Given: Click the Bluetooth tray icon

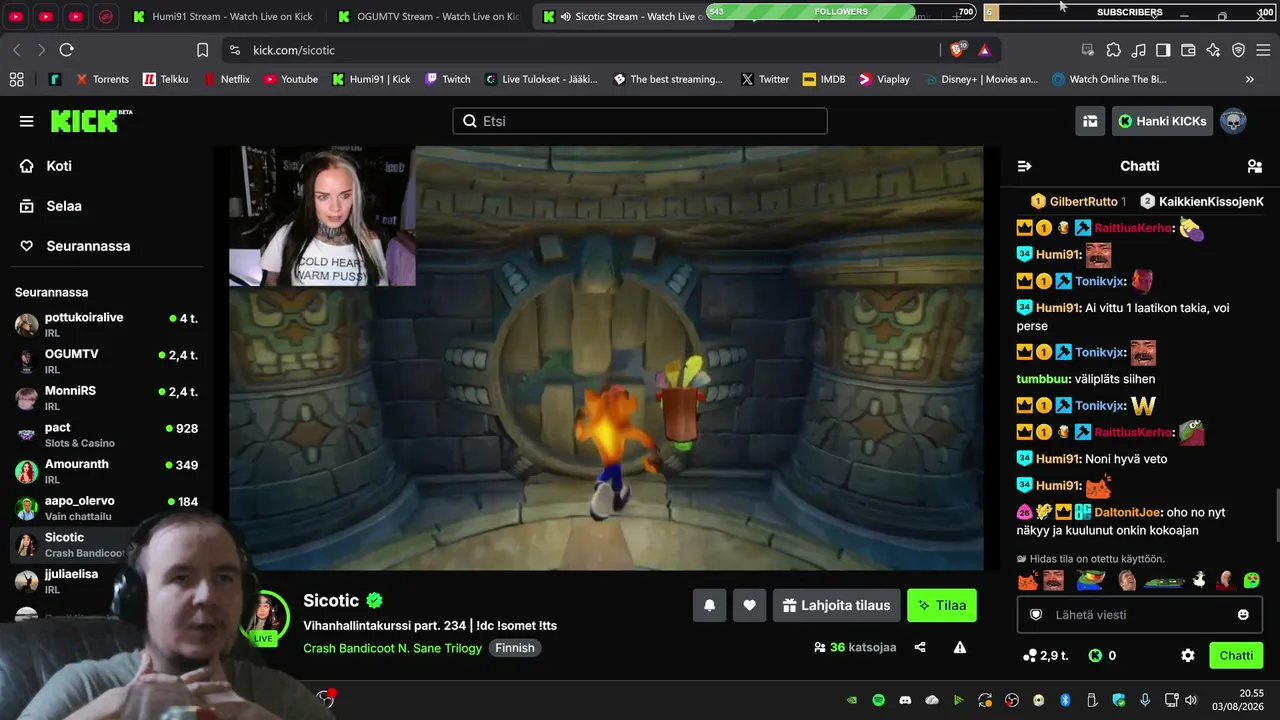Looking at the screenshot, I should click(1065, 700).
